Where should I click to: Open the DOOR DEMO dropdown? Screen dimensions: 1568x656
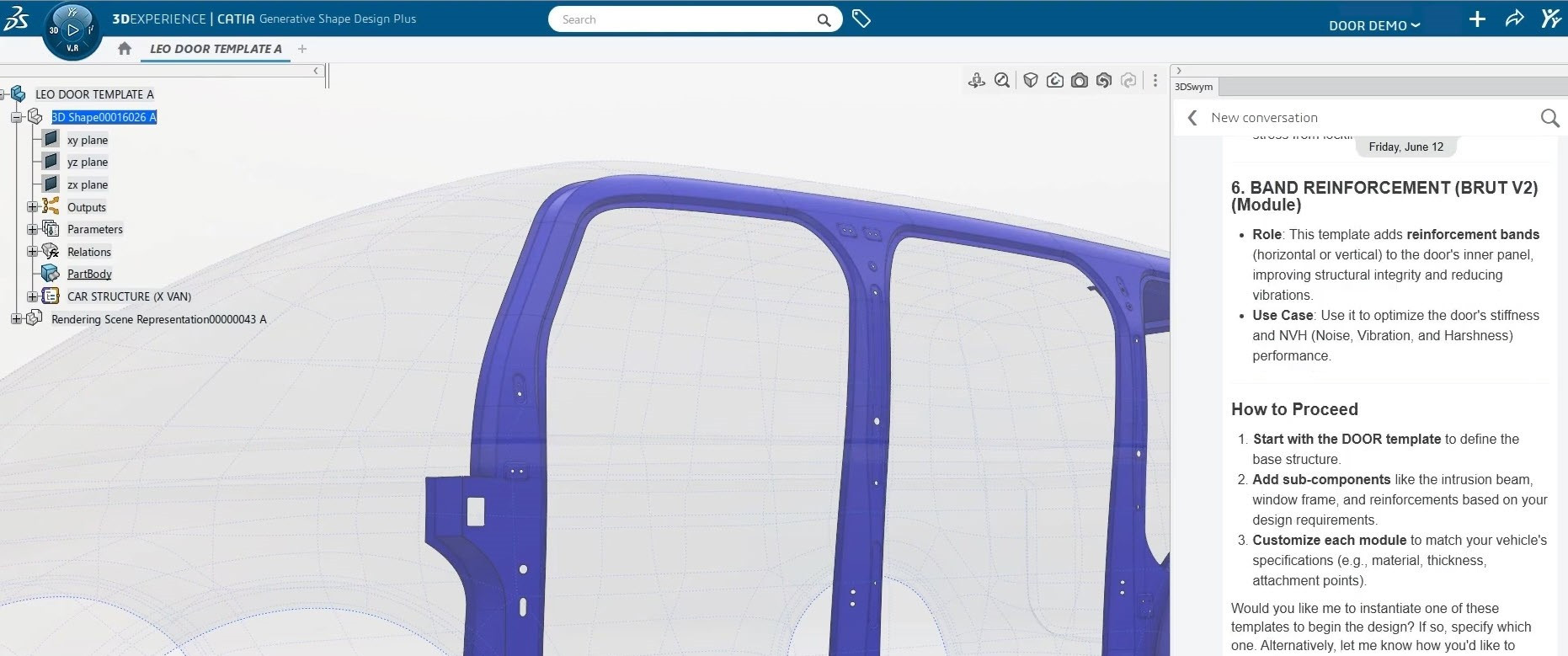click(1374, 25)
